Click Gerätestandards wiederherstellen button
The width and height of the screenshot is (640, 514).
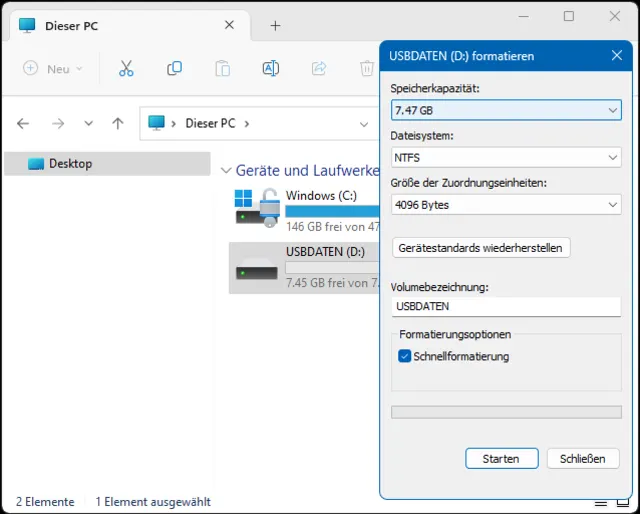[x=480, y=247]
